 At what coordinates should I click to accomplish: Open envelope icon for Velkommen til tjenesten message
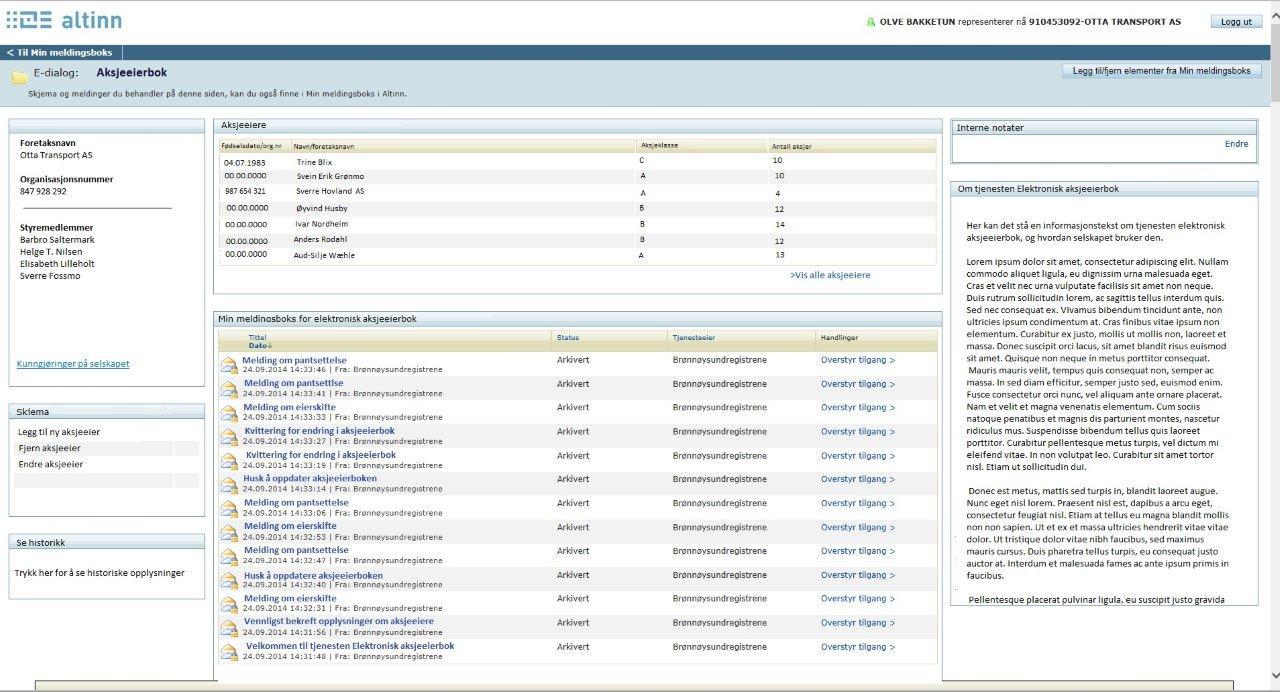(229, 651)
